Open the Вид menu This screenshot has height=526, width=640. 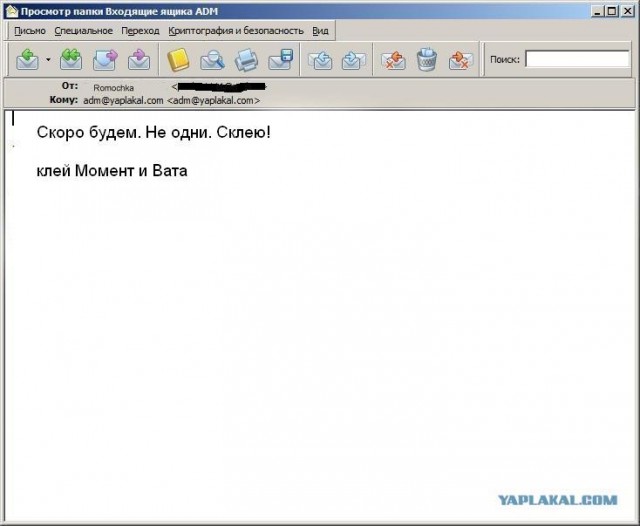(320, 31)
